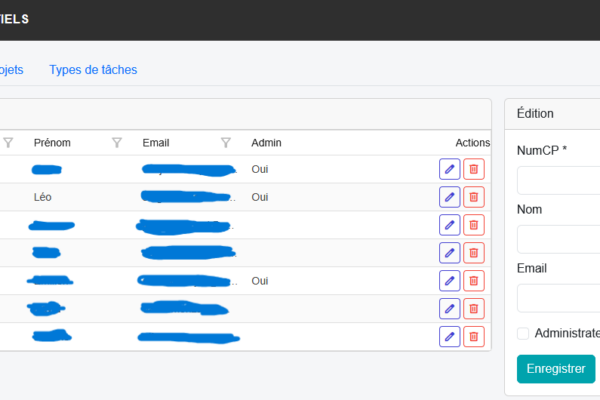
Task: Click the trash icon in the fourth table row
Action: (x=474, y=253)
